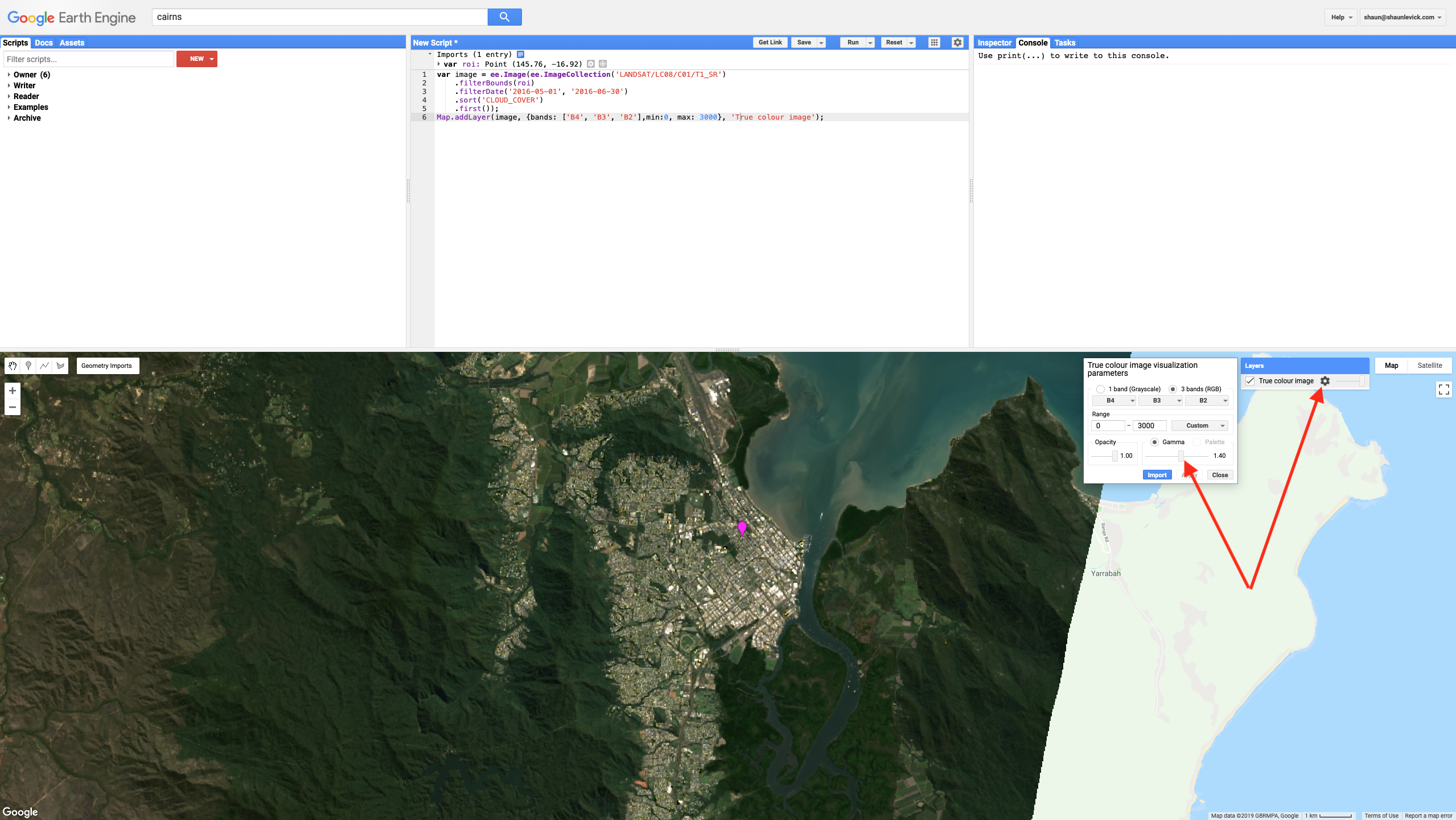Click the search box containing cairns

pyautogui.click(x=320, y=17)
